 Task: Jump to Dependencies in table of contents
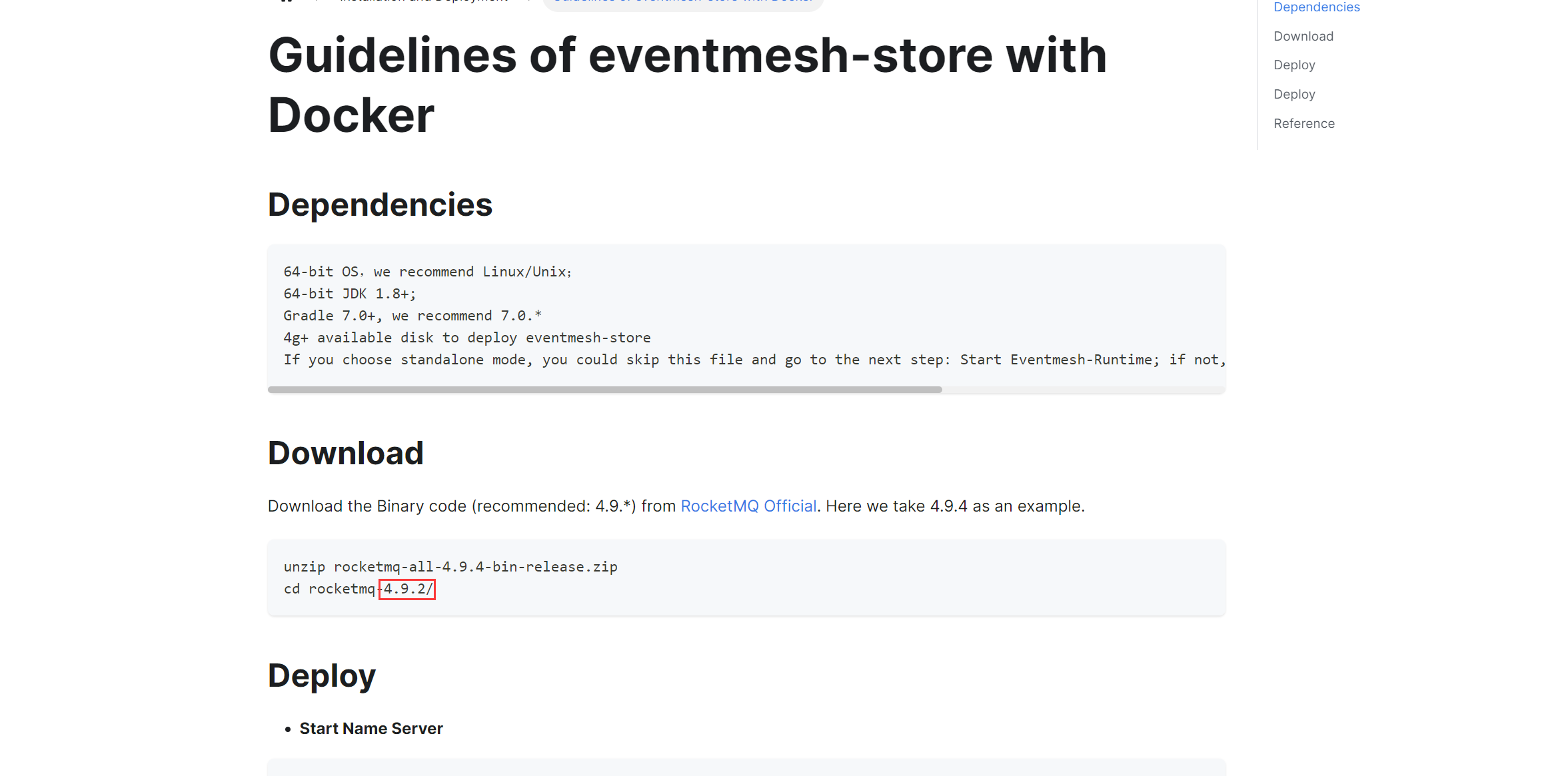1316,7
